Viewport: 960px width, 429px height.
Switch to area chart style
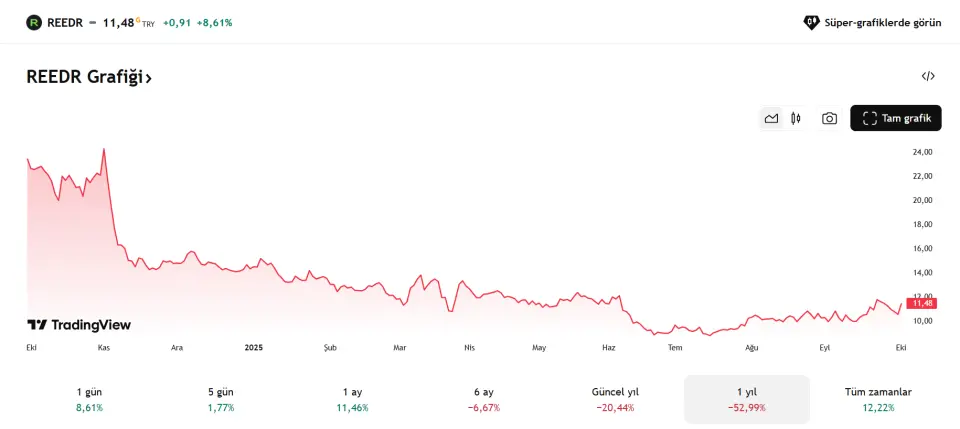(771, 118)
